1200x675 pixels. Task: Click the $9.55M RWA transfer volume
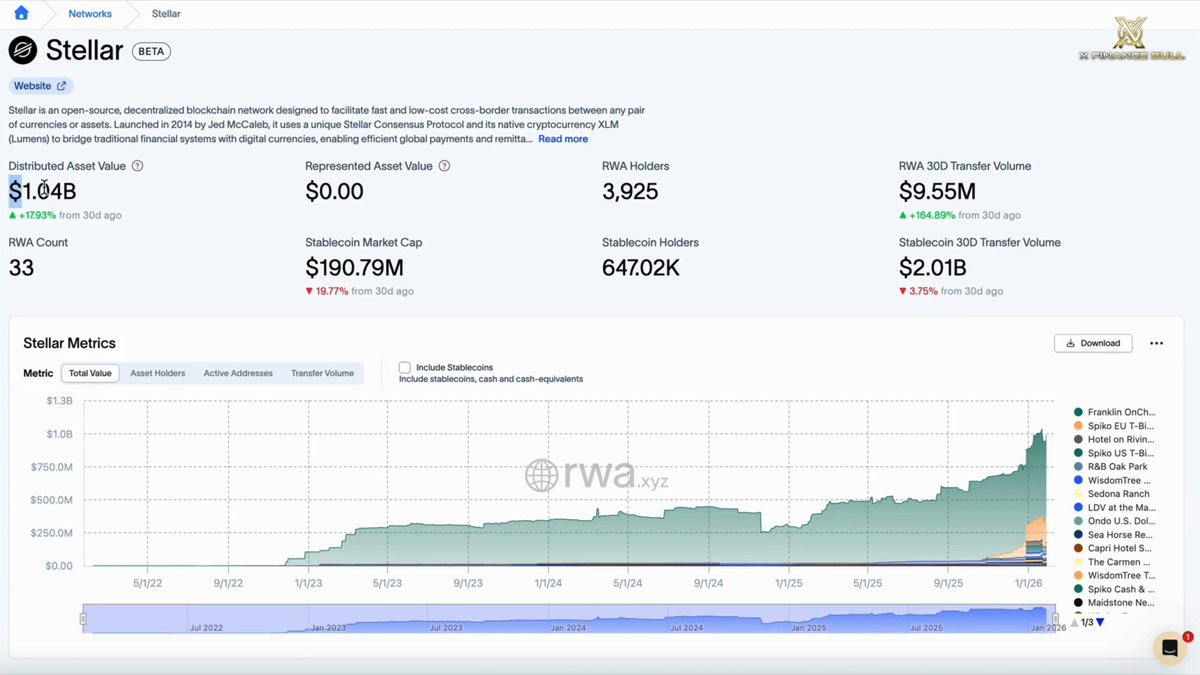tap(937, 192)
